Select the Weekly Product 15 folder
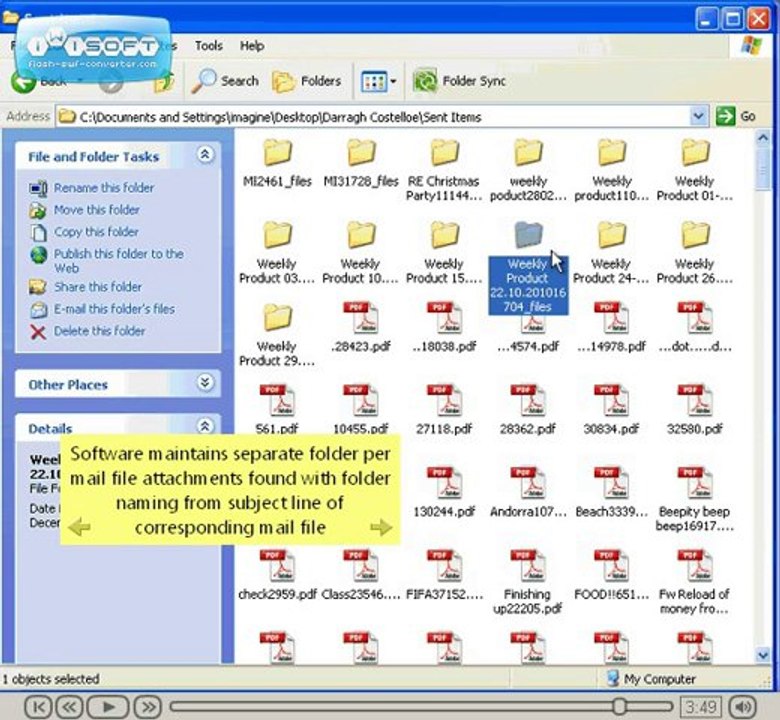The height and width of the screenshot is (720, 780). pos(444,253)
